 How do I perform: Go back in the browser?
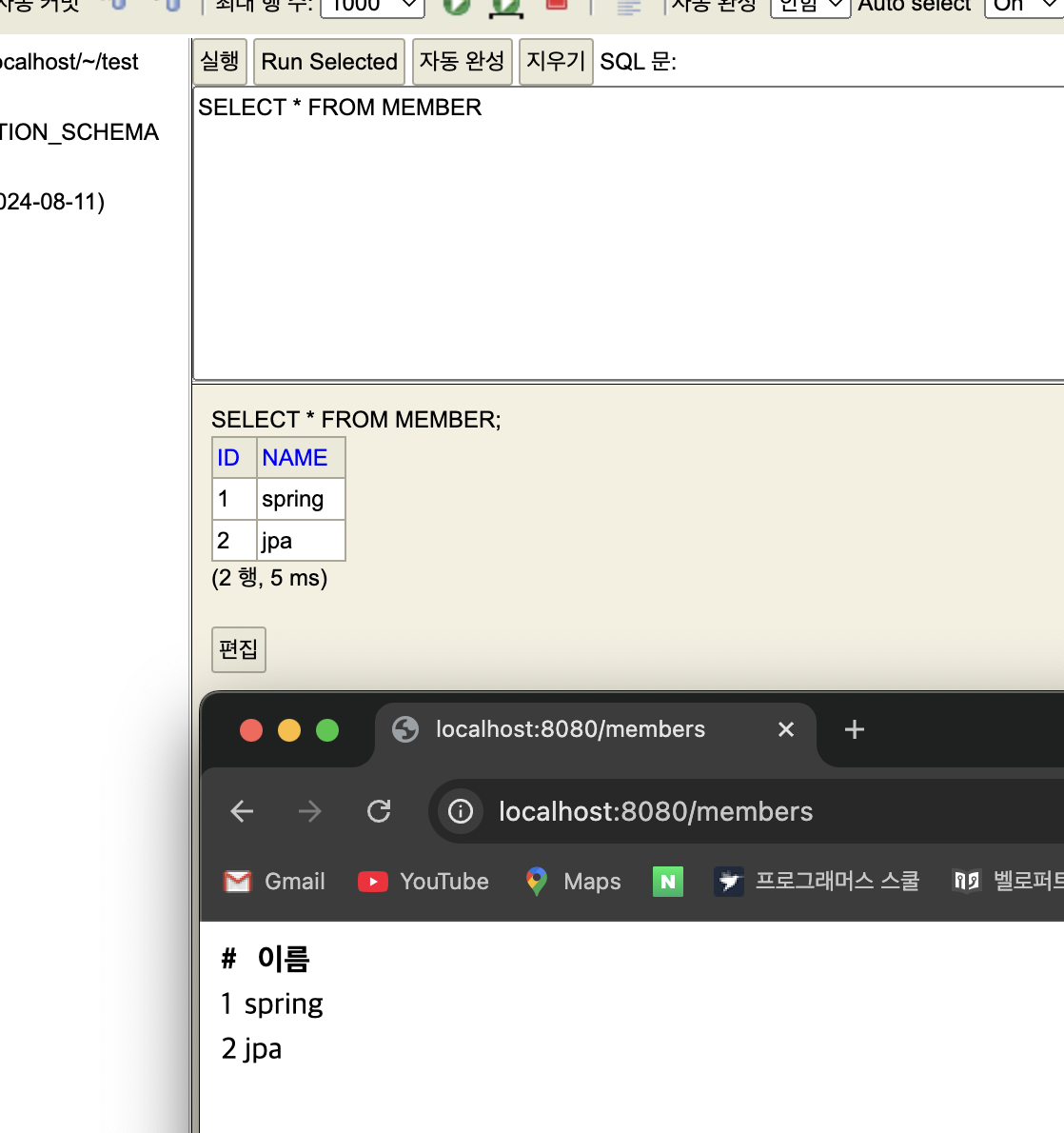pos(242,811)
